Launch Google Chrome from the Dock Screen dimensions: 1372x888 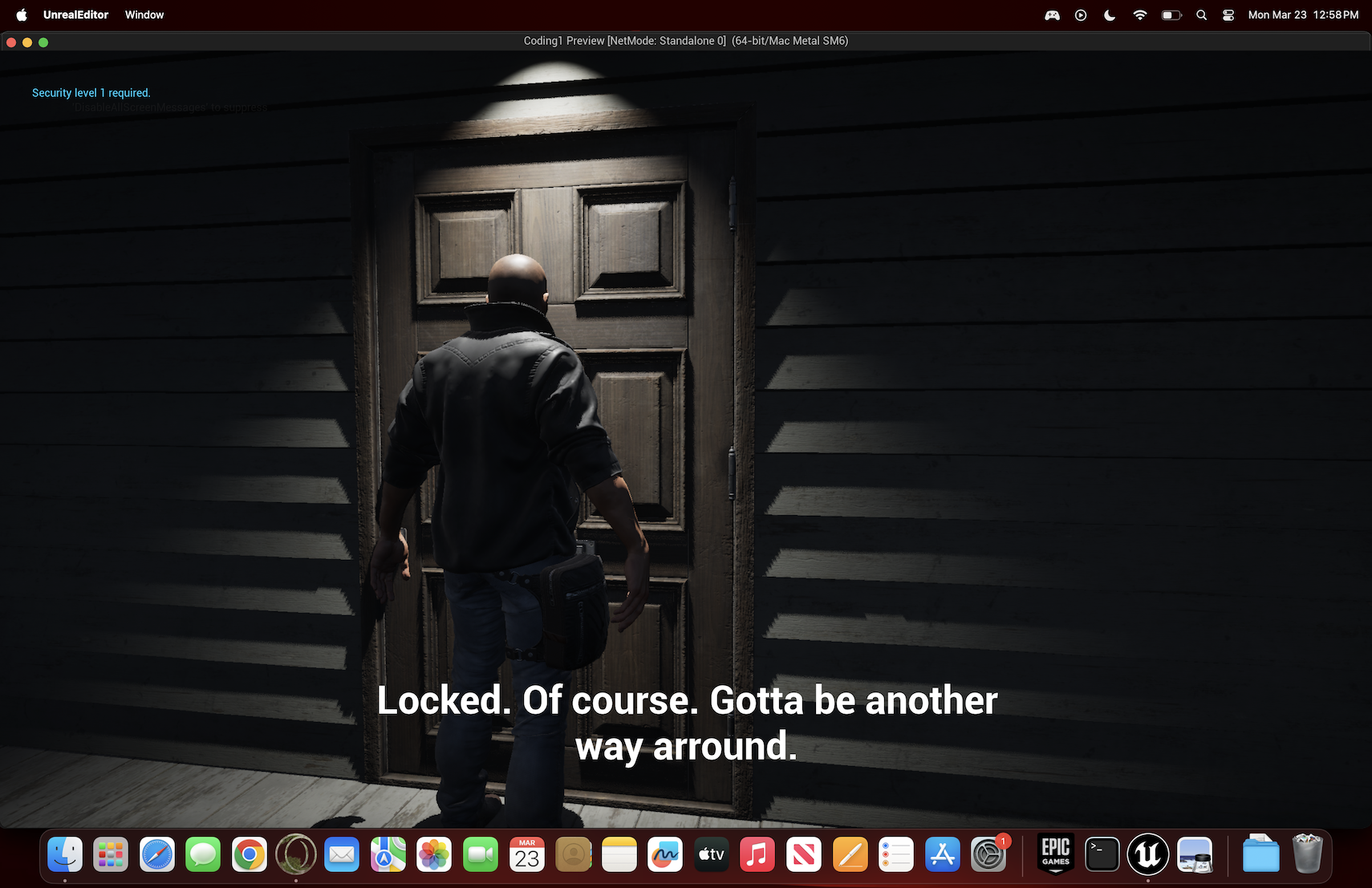tap(250, 855)
